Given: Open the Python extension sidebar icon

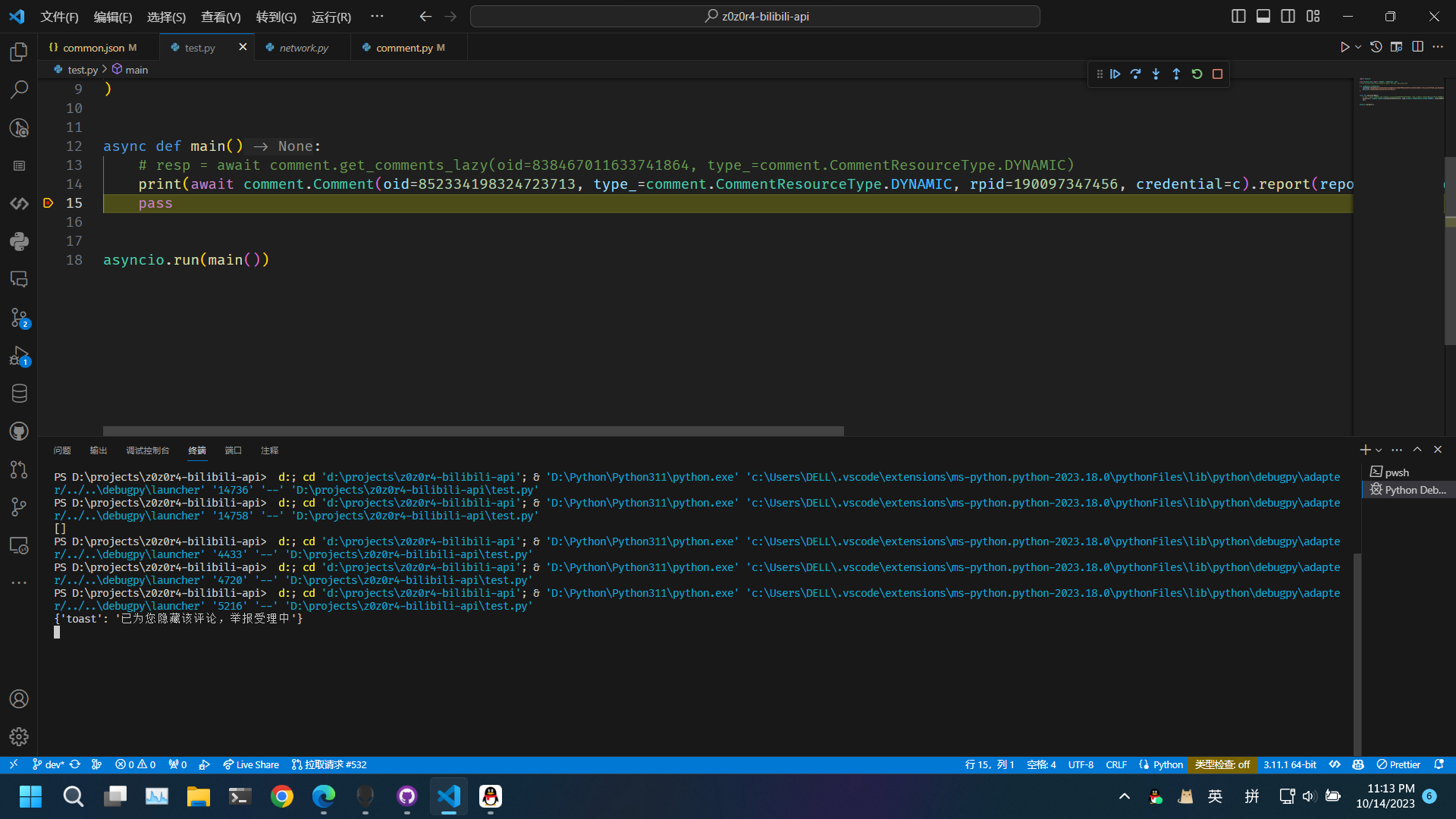Looking at the screenshot, I should (x=19, y=241).
